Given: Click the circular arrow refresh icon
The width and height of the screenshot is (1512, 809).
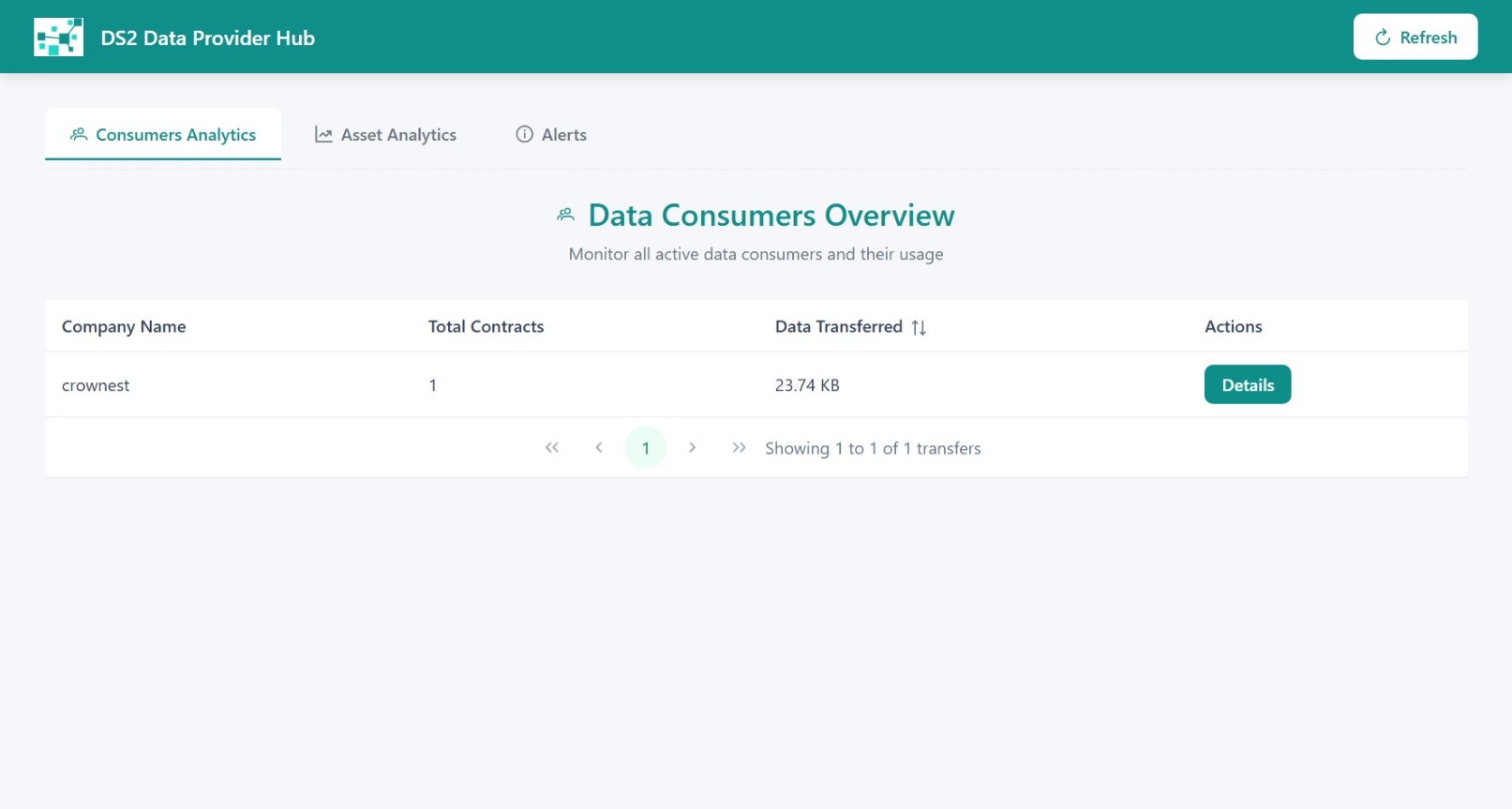Looking at the screenshot, I should 1382,37.
